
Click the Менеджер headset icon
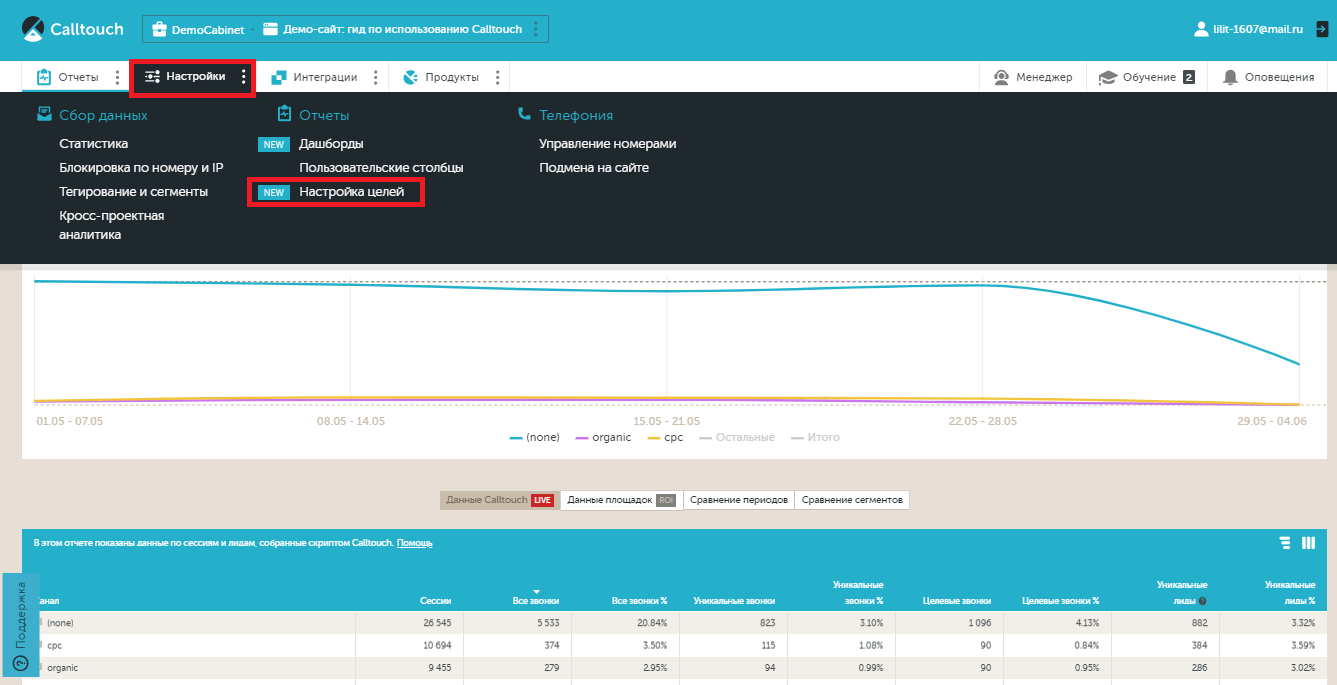point(1001,77)
